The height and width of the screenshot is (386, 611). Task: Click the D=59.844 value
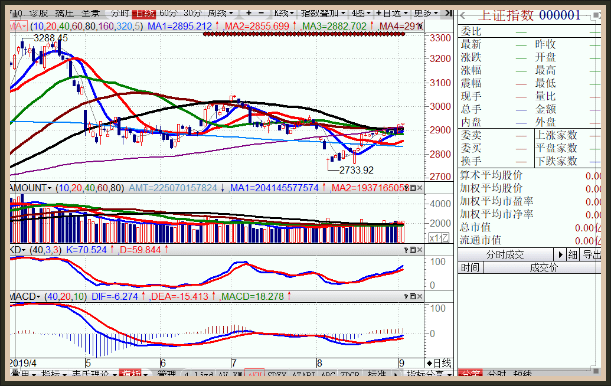140,250
